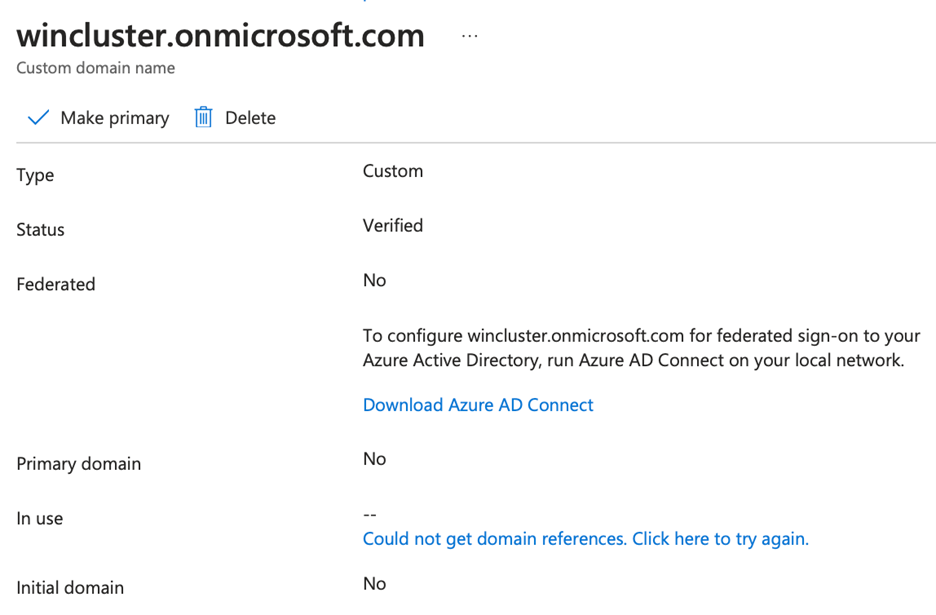Click the Type field label

(x=35, y=176)
